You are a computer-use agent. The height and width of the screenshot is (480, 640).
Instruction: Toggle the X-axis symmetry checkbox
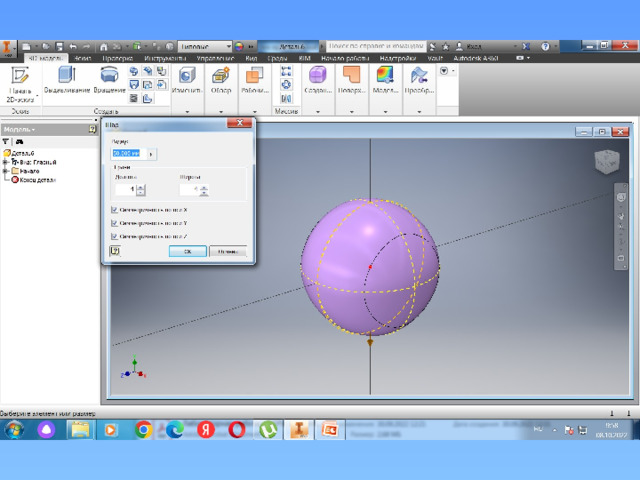(x=114, y=210)
